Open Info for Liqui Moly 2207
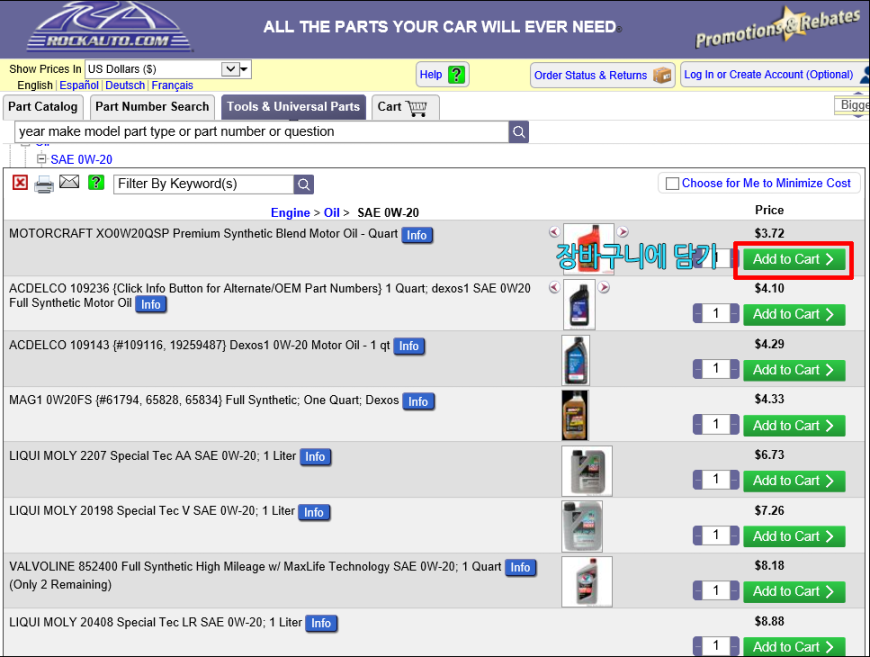 click(x=315, y=457)
